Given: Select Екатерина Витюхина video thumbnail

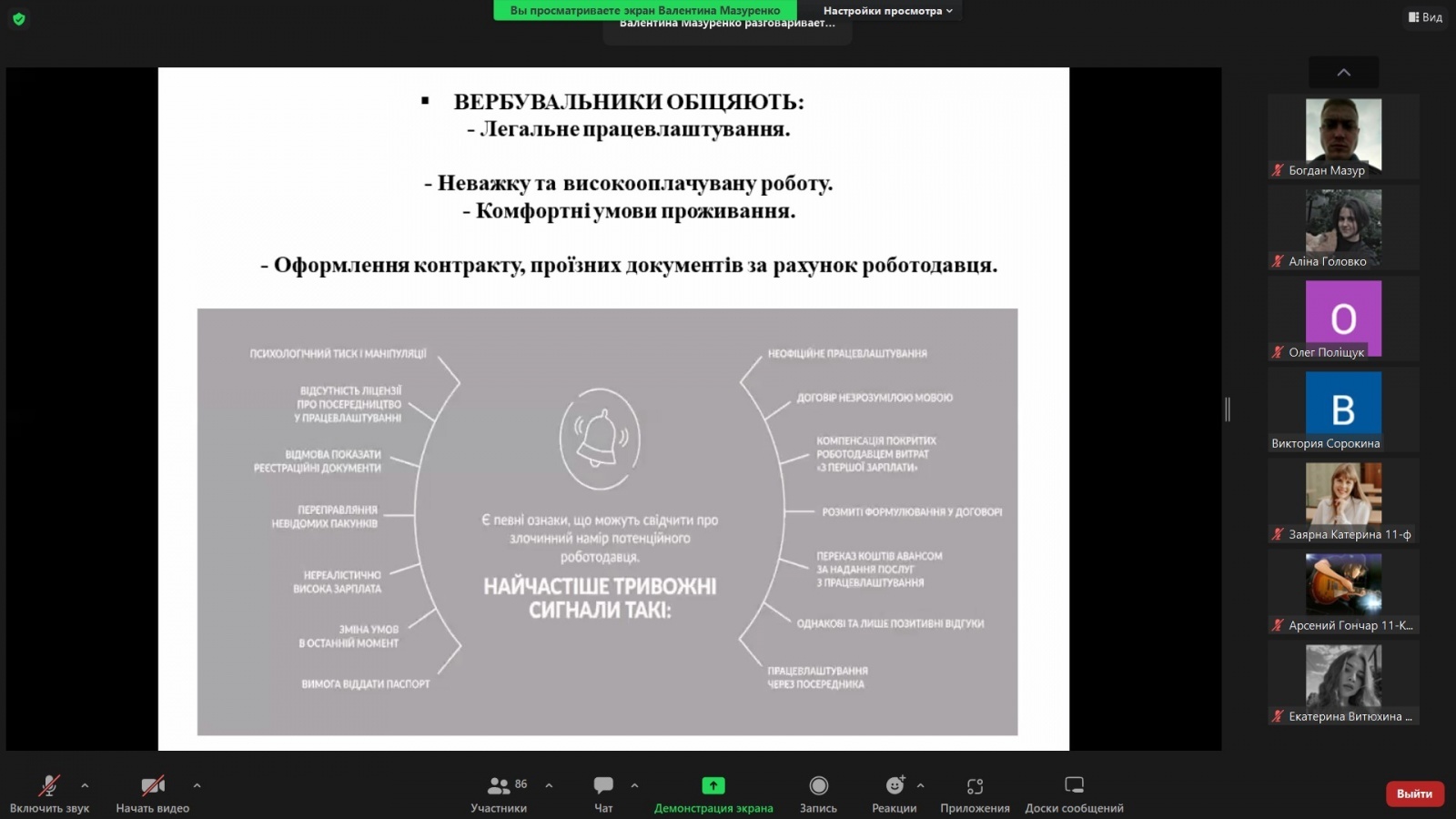Looking at the screenshot, I should [1343, 682].
